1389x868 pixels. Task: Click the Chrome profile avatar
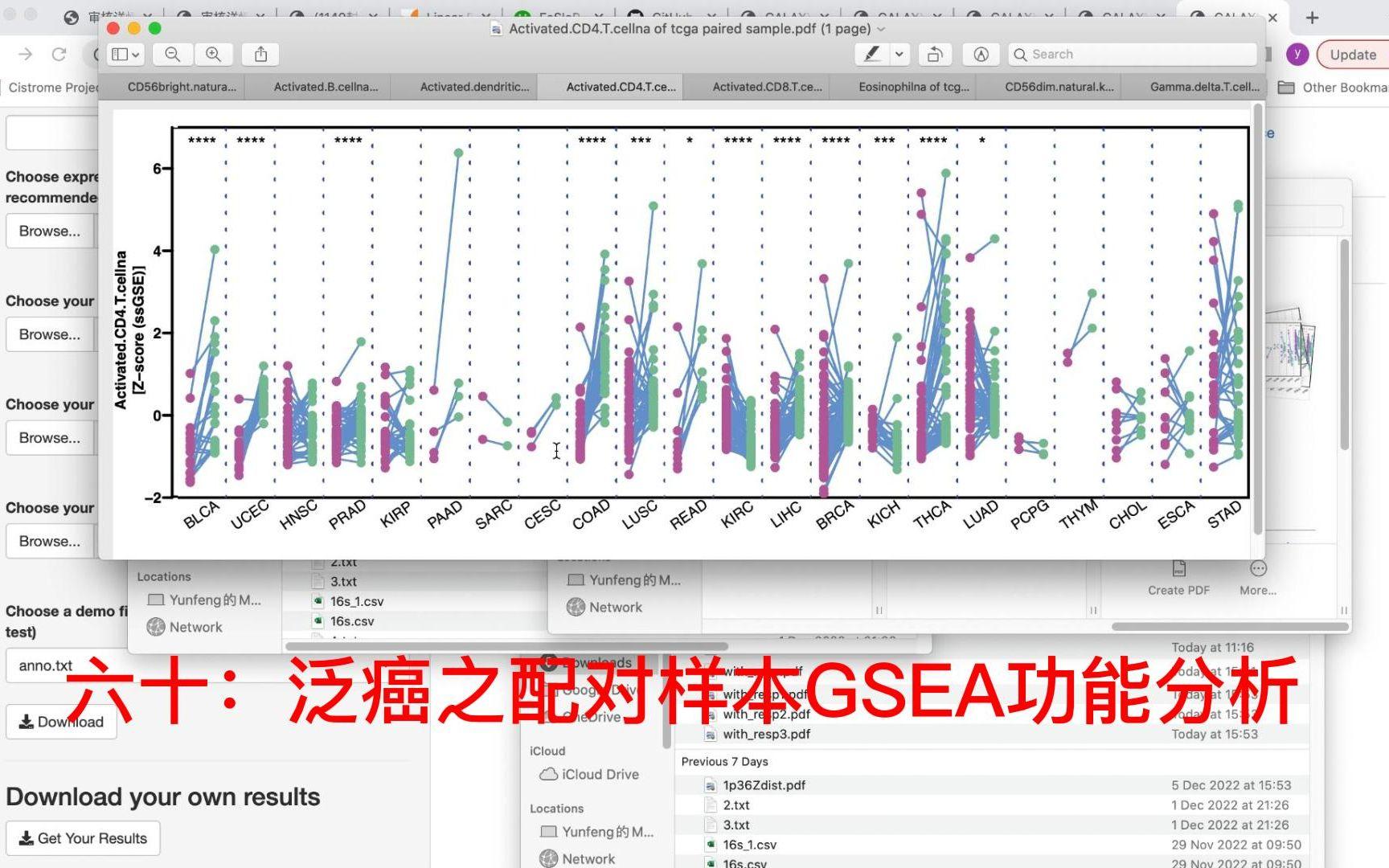click(1297, 54)
